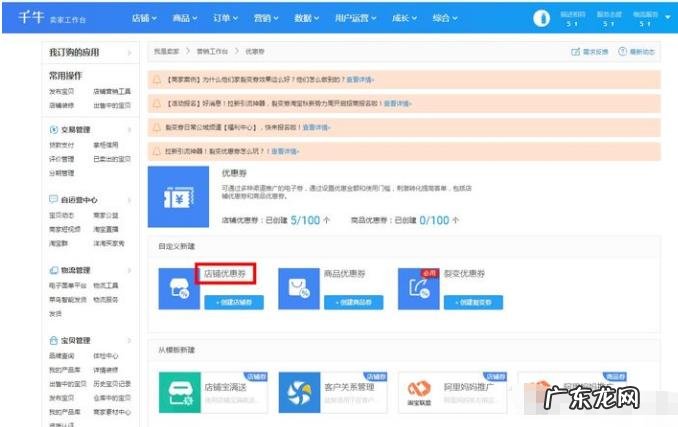Click the bell icon on 活动报名 banner
The image size is (678, 427).
coord(157,103)
